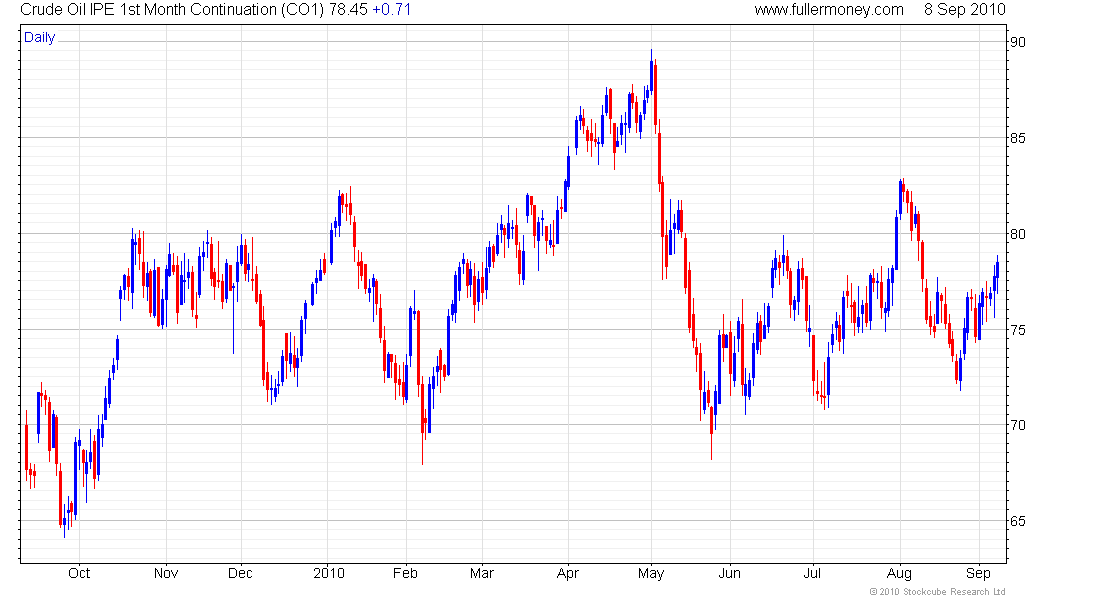This screenshot has height=600, width=1100.
Task: Click the Dec label on time axis
Action: pyautogui.click(x=241, y=573)
